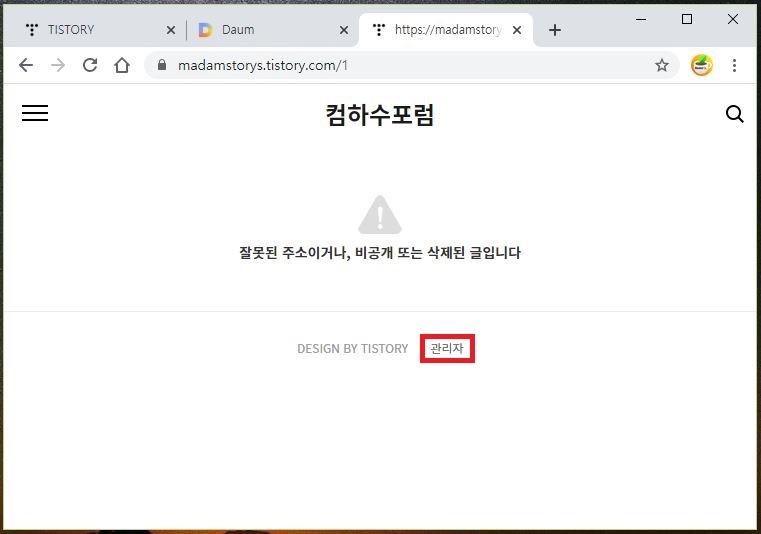The image size is (761, 534).
Task: Close the TISTORY tab
Action: [x=171, y=30]
